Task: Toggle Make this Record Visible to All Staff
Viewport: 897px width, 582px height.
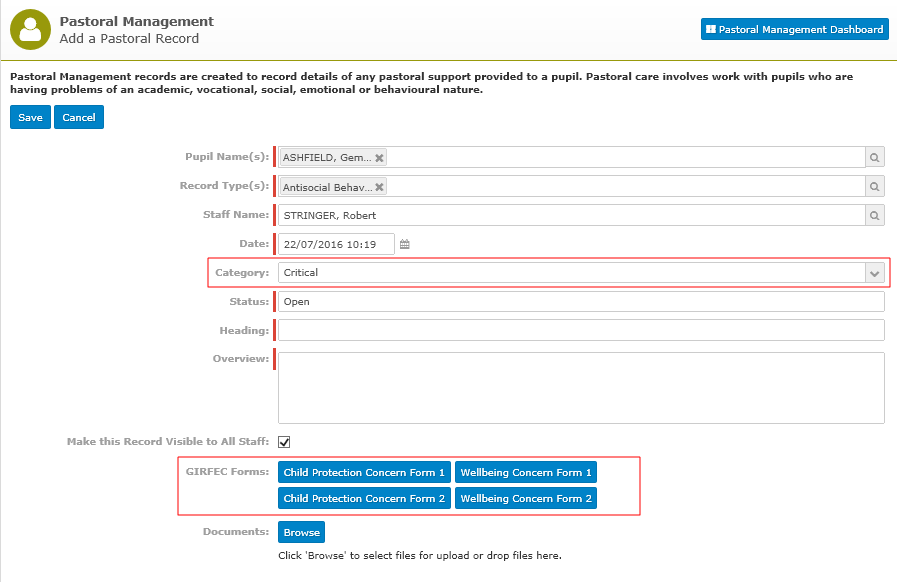Action: (x=284, y=442)
